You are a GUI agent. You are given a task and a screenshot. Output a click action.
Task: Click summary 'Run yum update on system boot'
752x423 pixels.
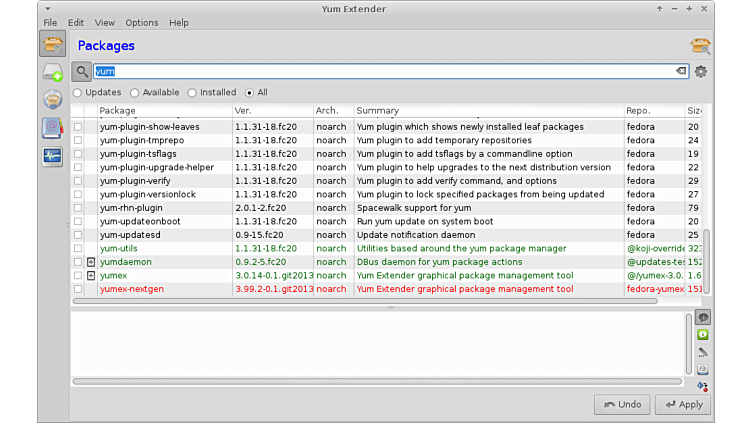tap(425, 222)
